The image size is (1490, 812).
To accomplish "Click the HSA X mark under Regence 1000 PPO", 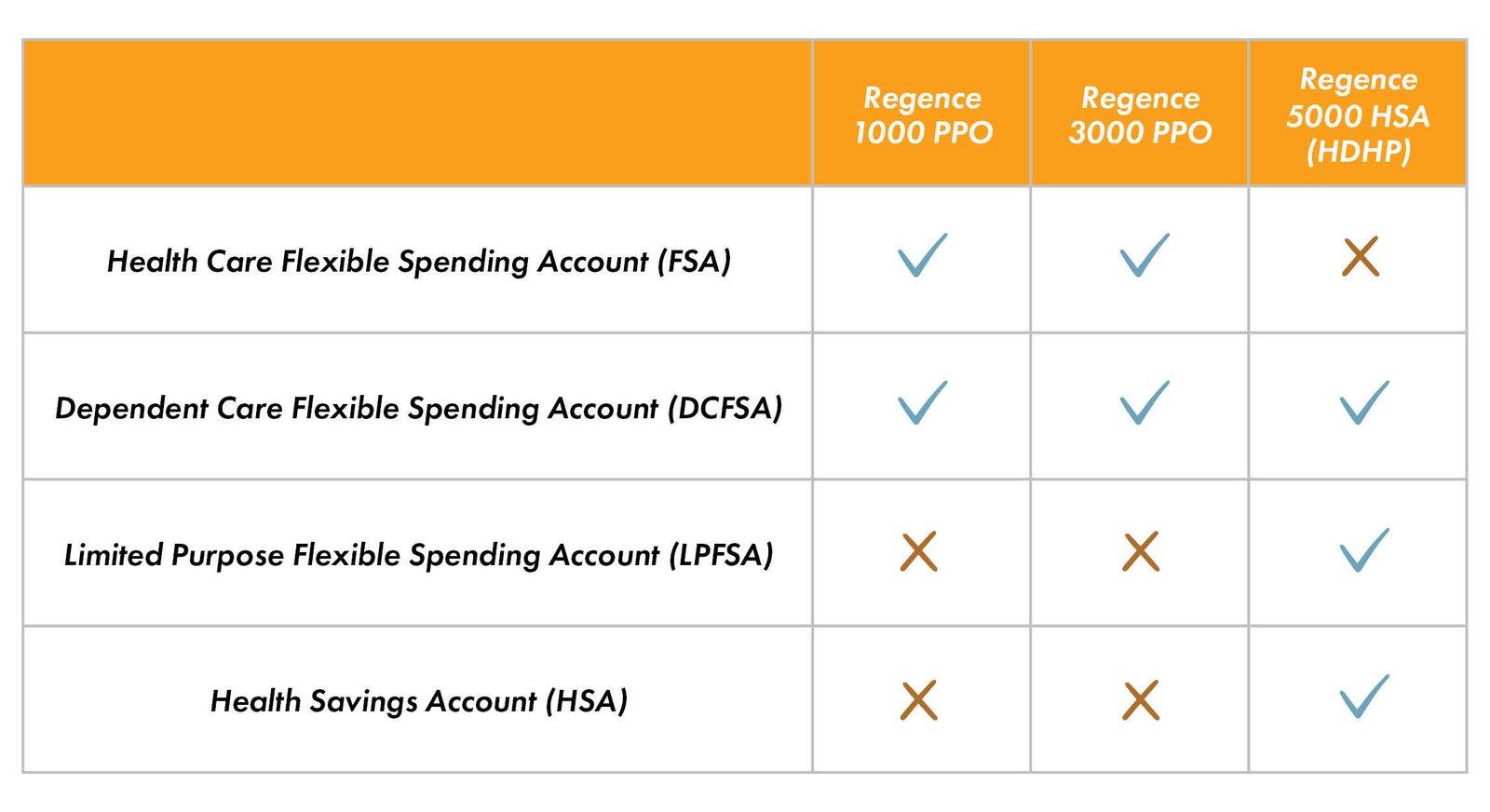I will click(x=919, y=700).
